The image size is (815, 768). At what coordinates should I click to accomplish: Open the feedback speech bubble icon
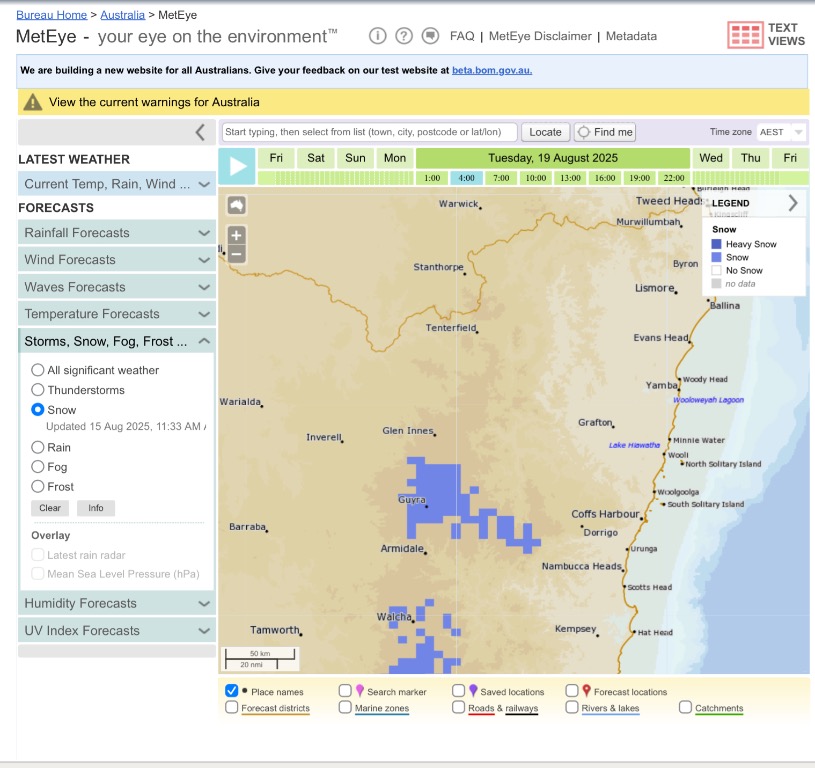pos(430,36)
